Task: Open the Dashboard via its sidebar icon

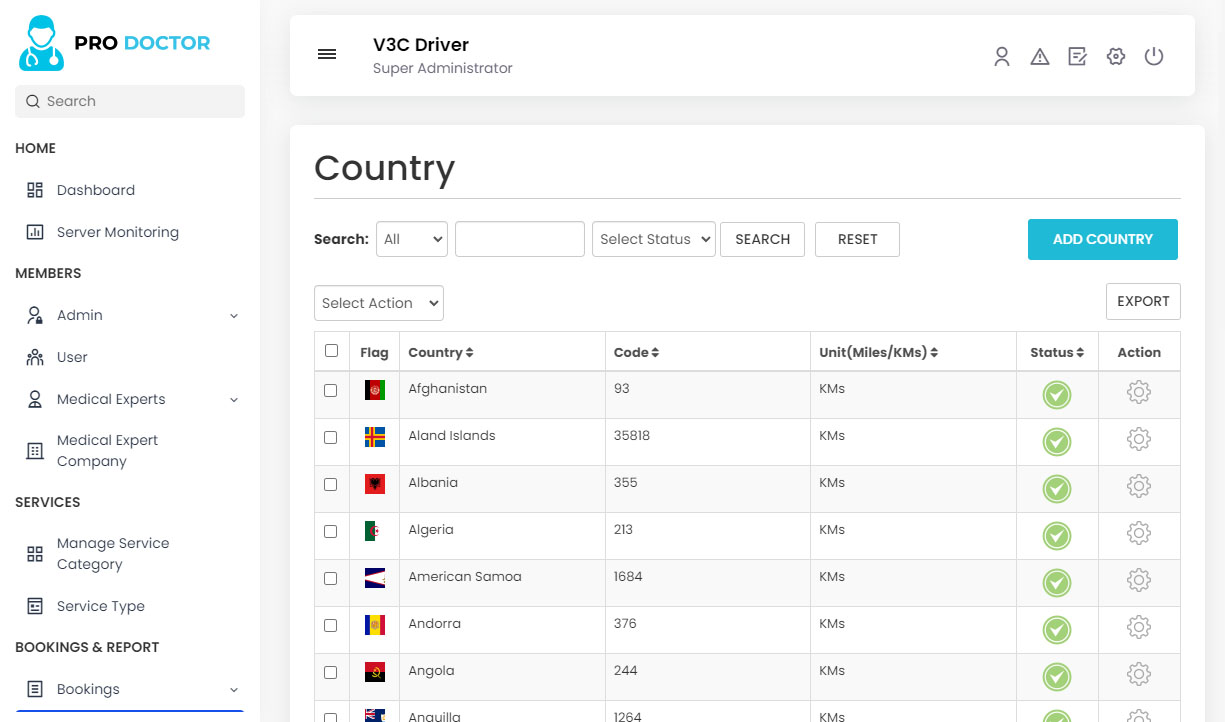Action: tap(34, 189)
